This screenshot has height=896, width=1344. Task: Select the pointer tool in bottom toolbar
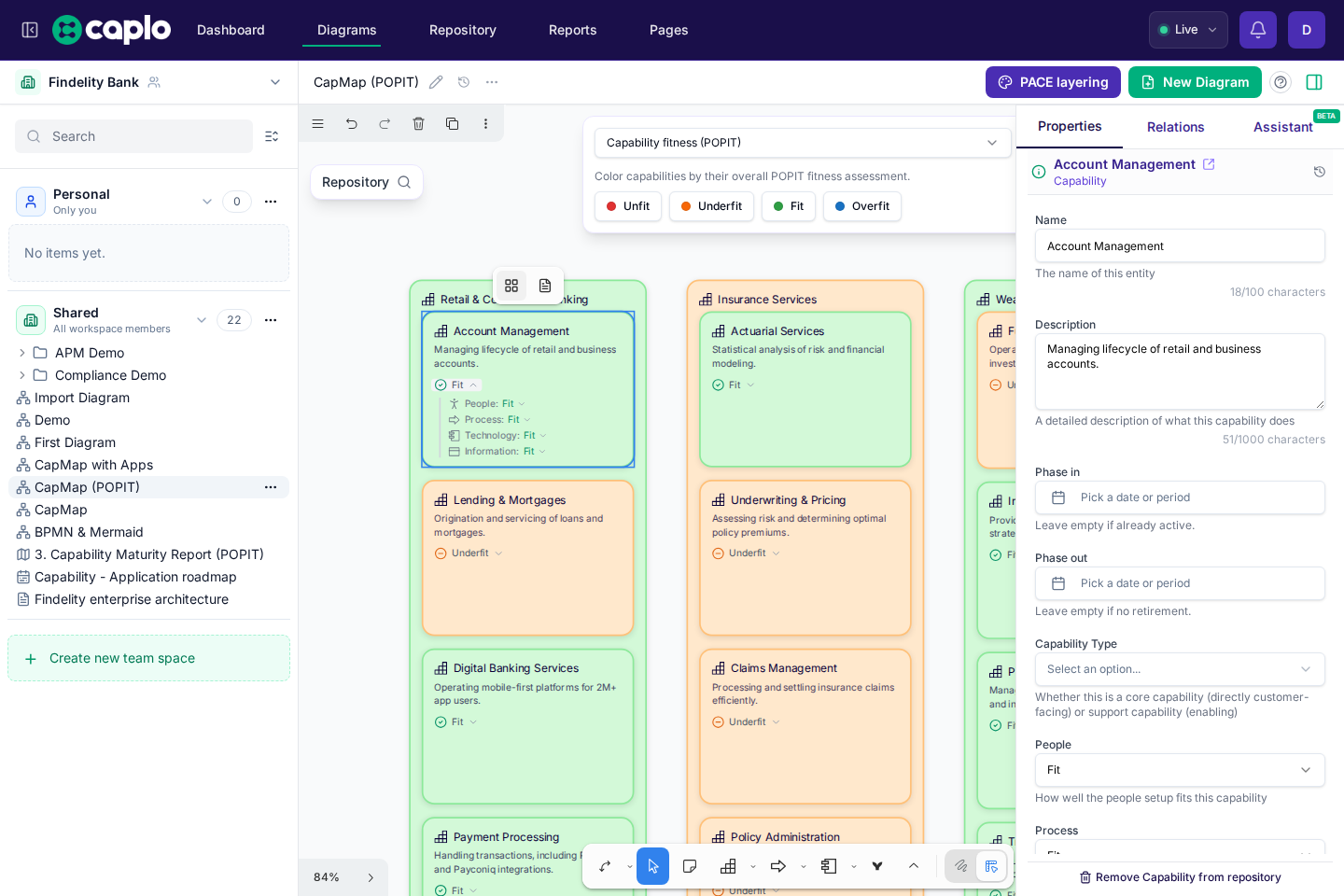[x=653, y=866]
